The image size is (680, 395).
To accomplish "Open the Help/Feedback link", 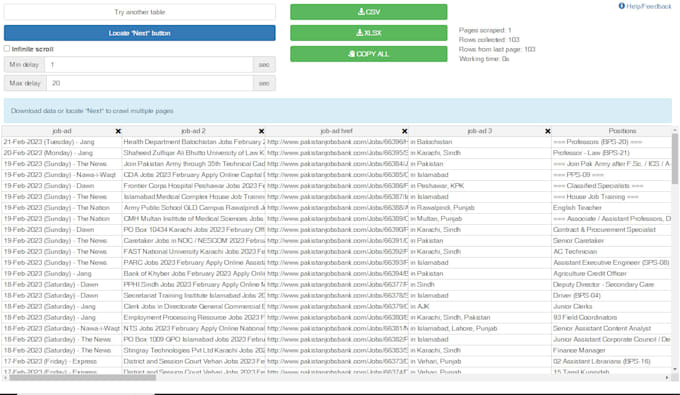I will (x=645, y=6).
